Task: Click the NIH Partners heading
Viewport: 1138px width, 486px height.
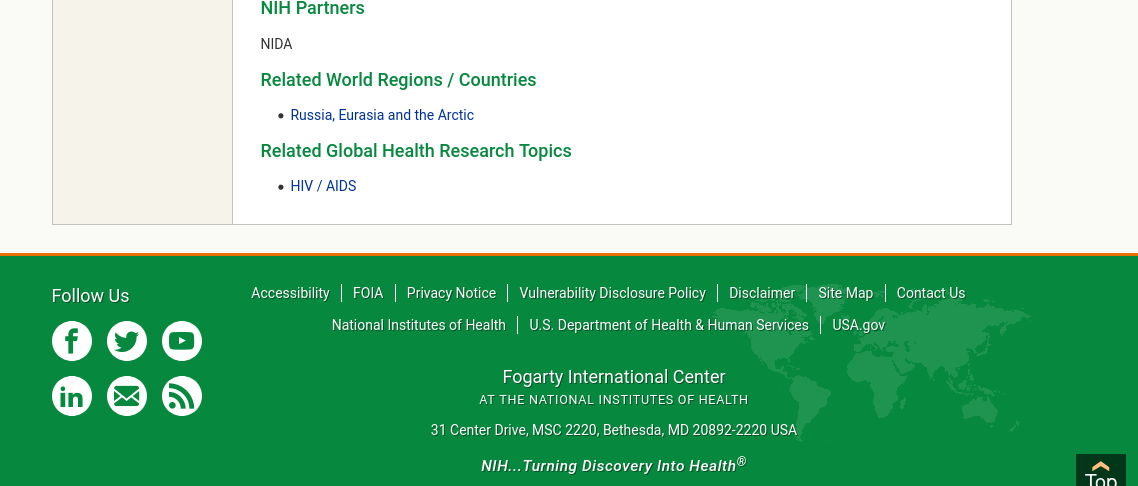Action: [313, 9]
